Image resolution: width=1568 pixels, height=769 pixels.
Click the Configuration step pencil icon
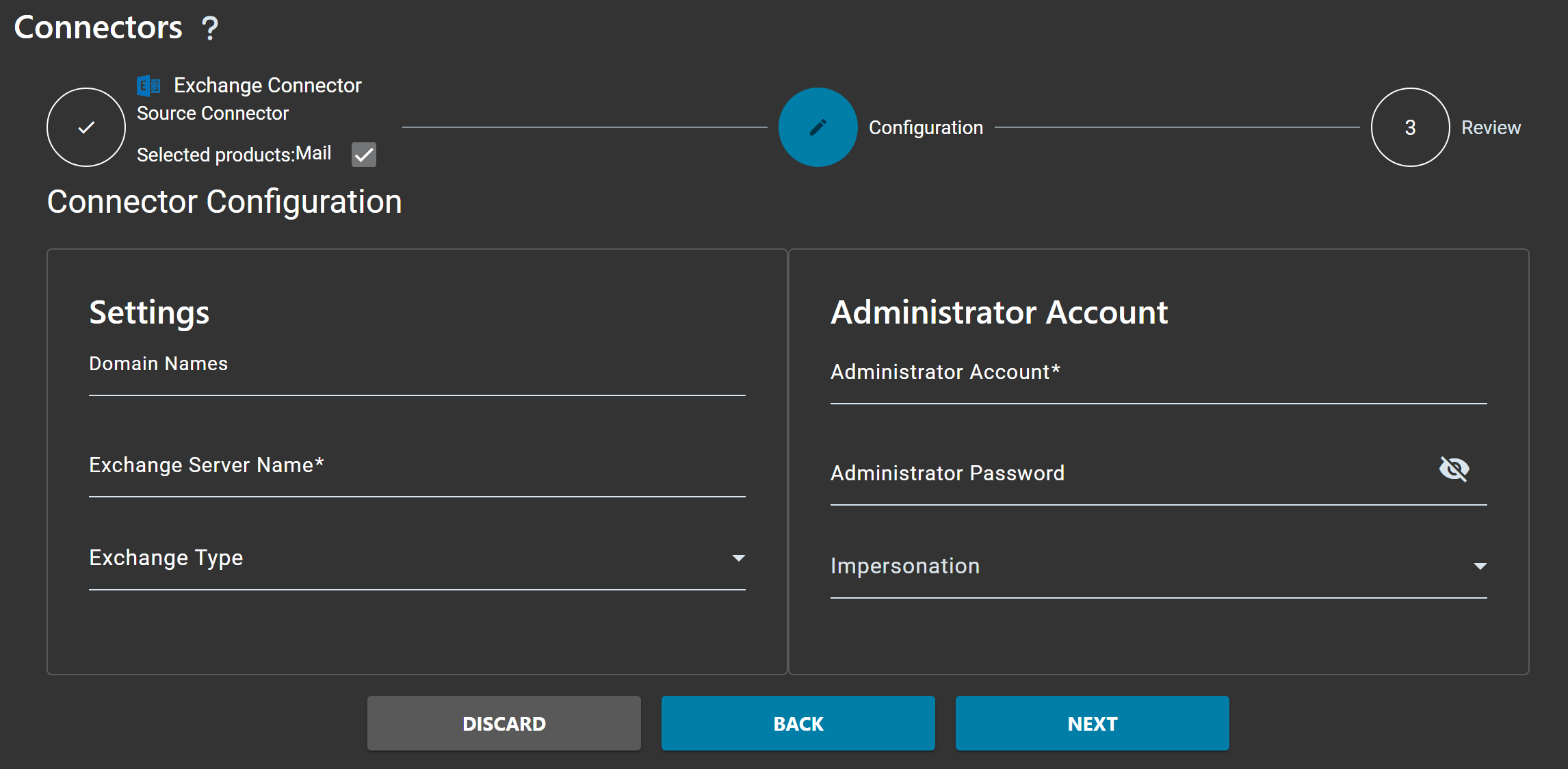tap(818, 127)
